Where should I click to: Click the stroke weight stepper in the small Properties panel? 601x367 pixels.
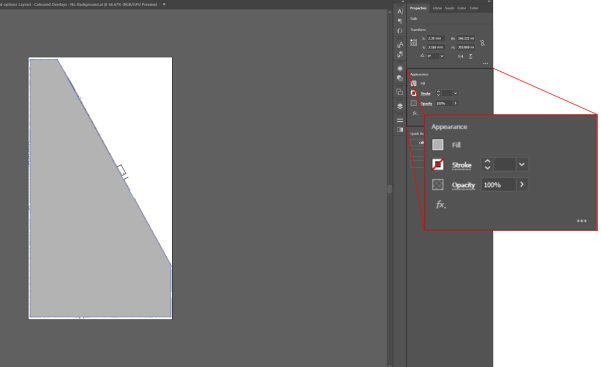(x=438, y=93)
